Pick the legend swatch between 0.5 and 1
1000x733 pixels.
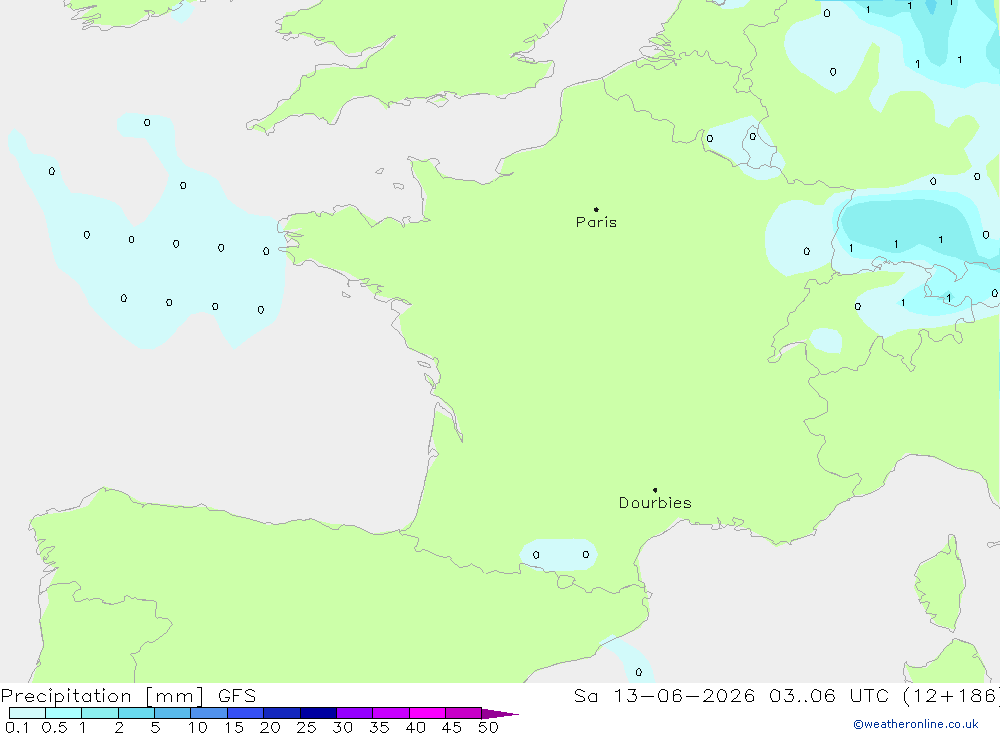[64, 713]
